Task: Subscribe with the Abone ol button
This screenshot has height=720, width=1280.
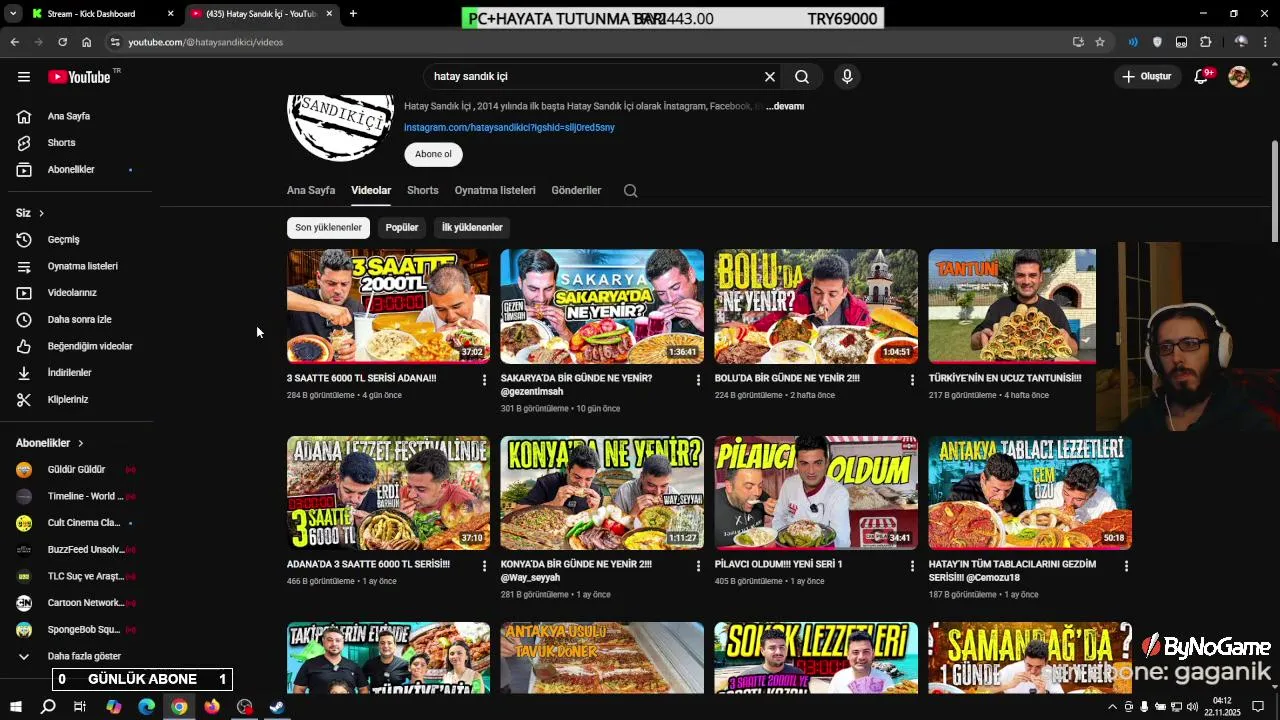Action: tap(433, 155)
